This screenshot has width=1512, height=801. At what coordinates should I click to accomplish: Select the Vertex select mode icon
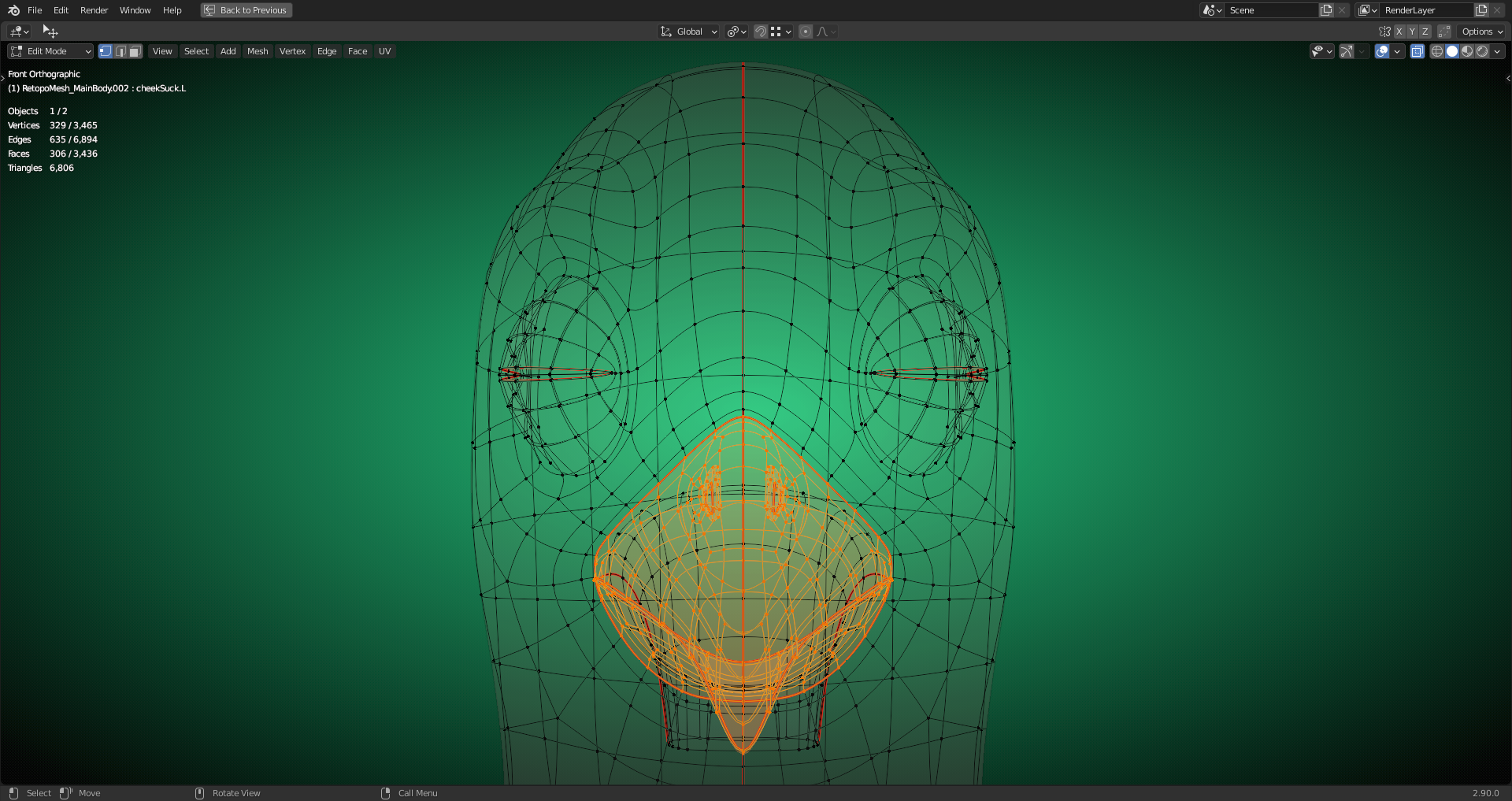pyautogui.click(x=105, y=50)
